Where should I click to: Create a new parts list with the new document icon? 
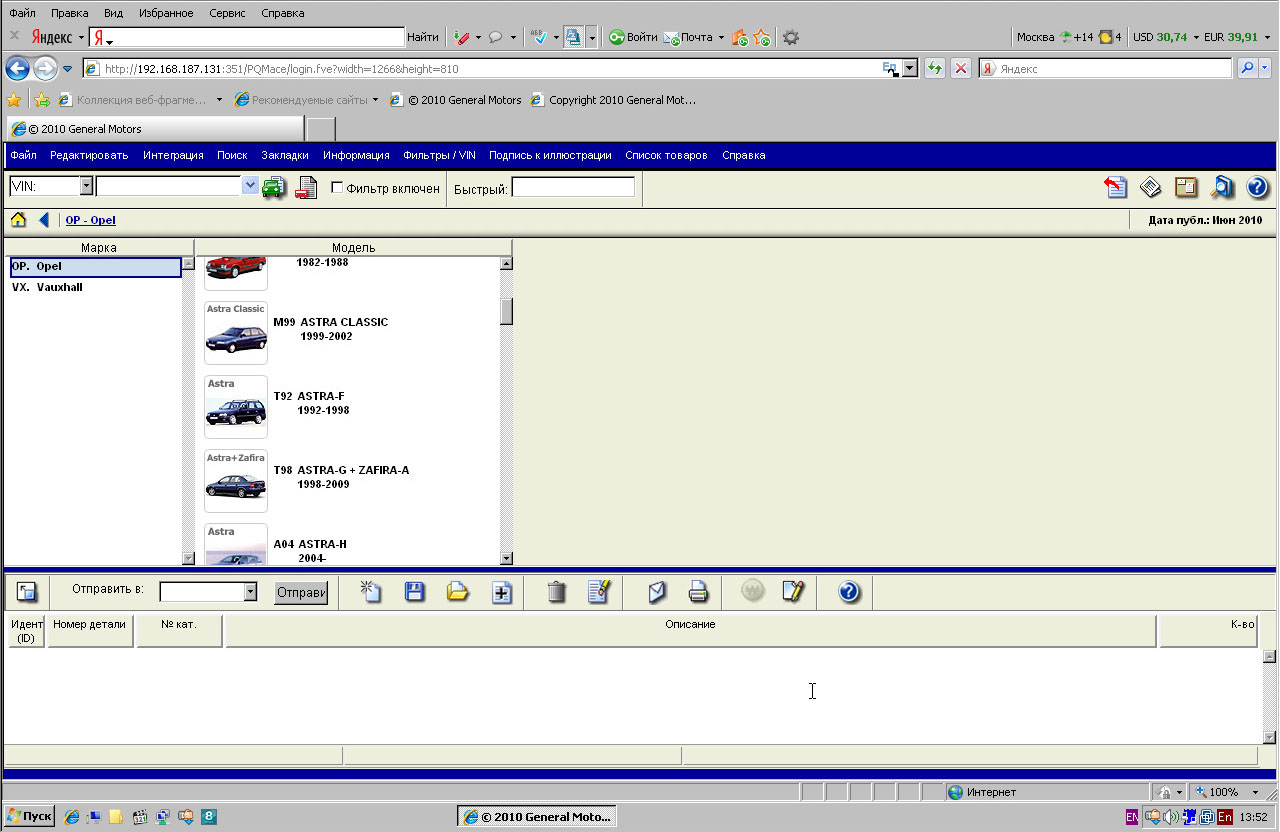pos(371,592)
